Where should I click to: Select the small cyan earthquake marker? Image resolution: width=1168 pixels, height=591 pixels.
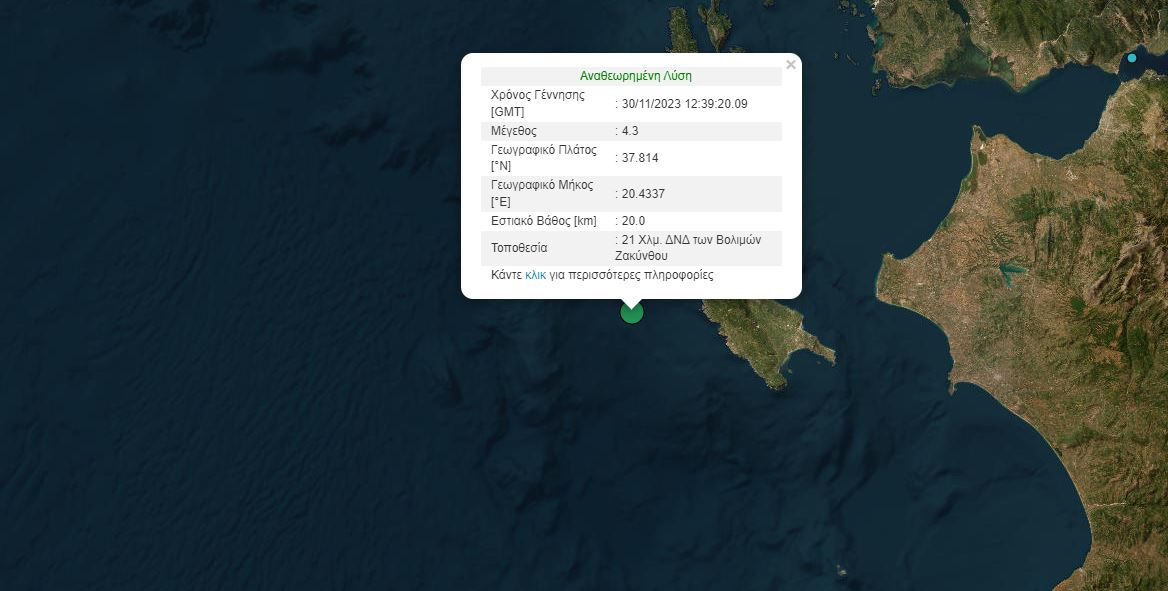click(1132, 58)
